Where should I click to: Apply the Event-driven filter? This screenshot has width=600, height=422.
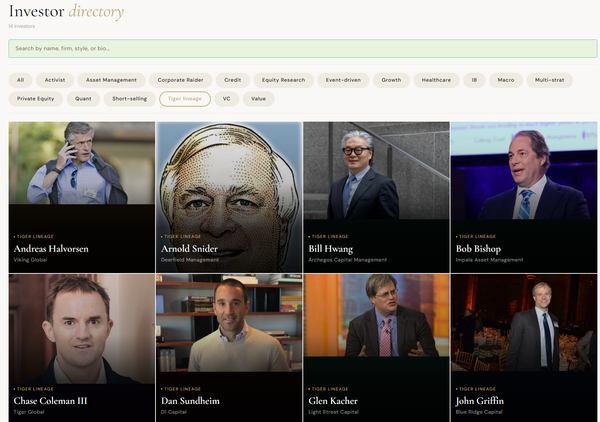[343, 80]
